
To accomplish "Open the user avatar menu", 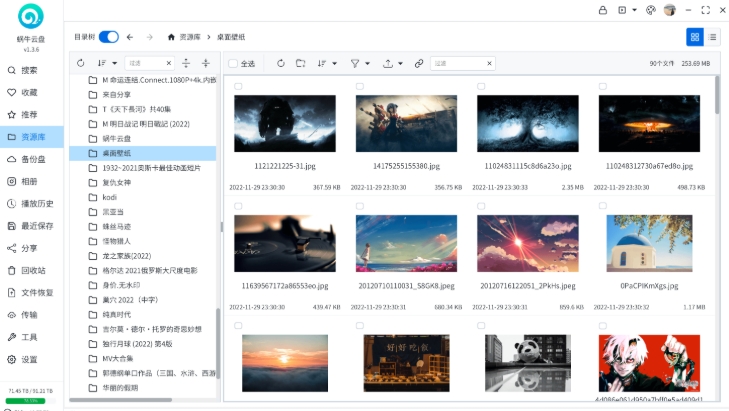I will coord(669,10).
